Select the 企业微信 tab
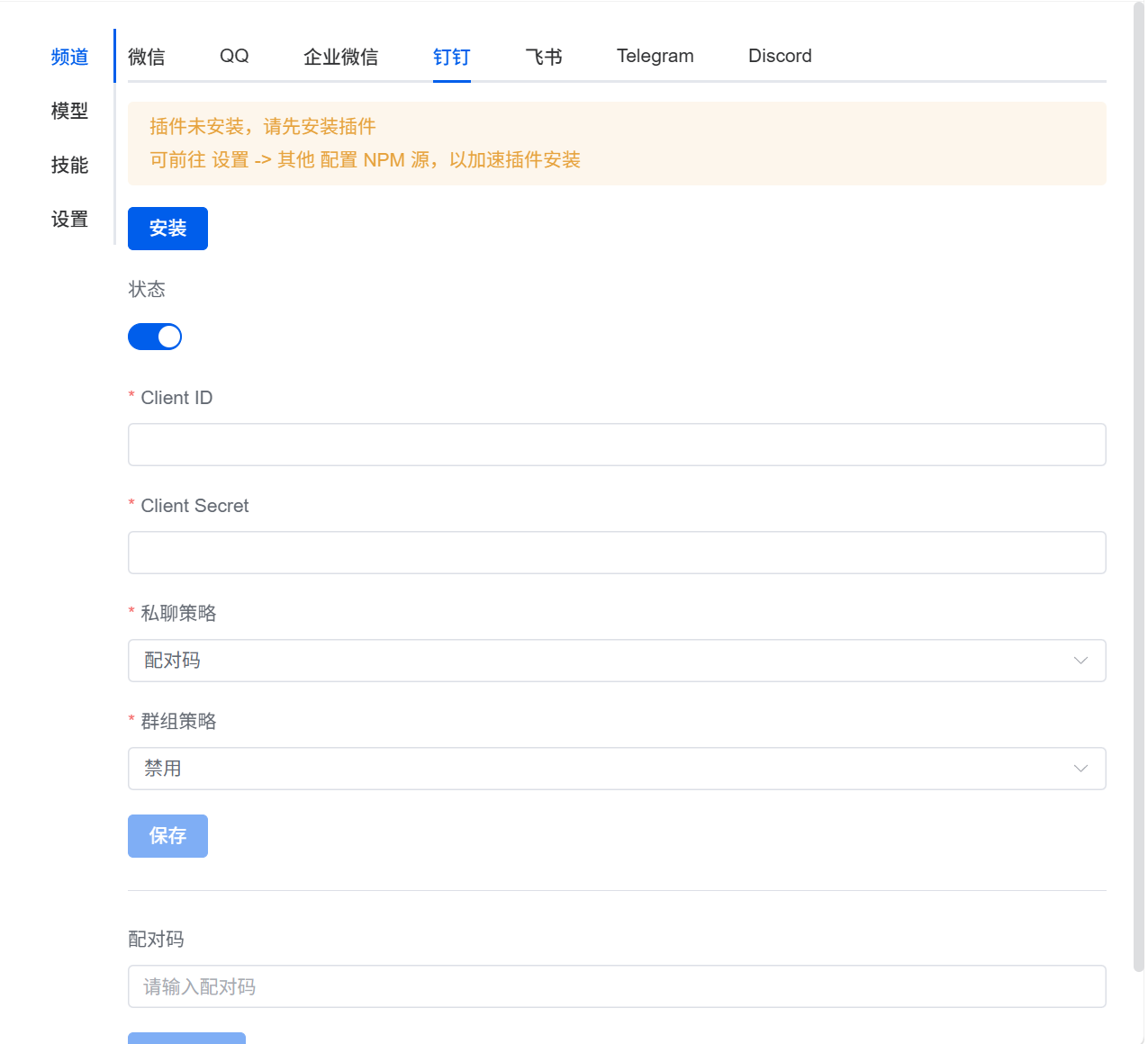The width and height of the screenshot is (1148, 1044). [340, 57]
